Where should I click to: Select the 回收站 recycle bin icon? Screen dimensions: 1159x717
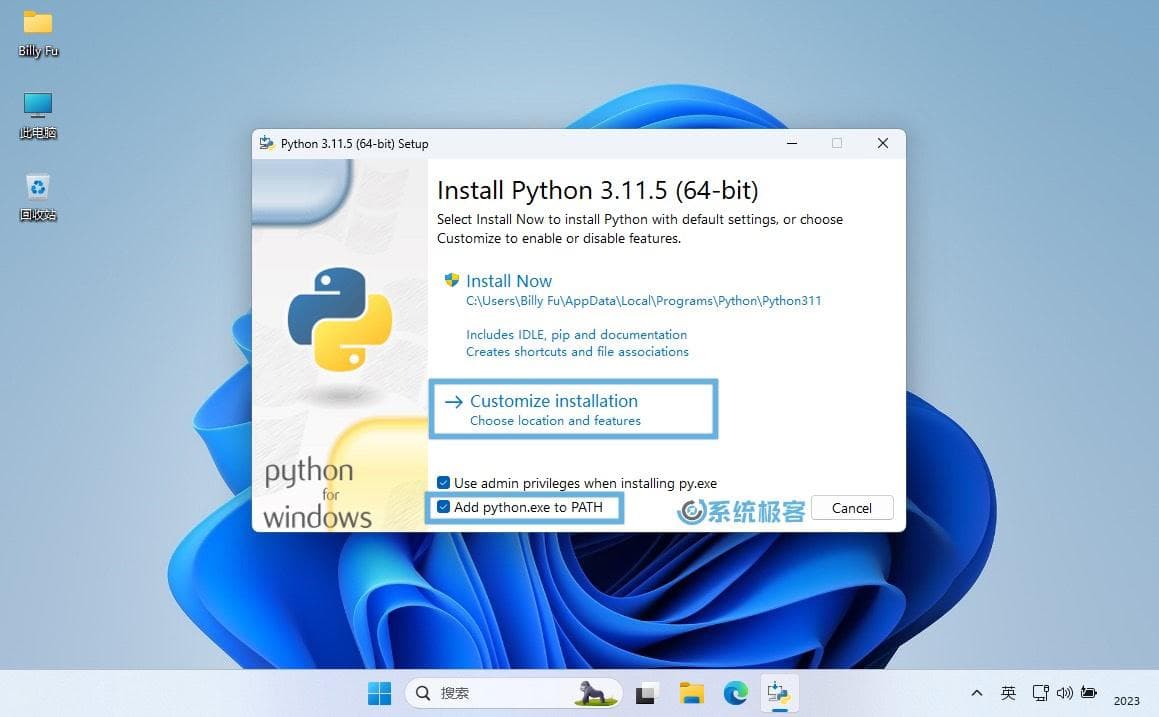coord(38,198)
